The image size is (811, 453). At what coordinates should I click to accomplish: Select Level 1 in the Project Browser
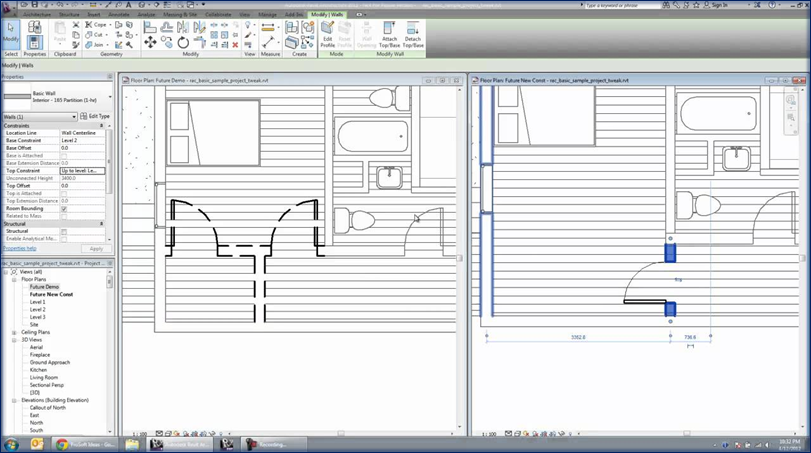tap(37, 302)
